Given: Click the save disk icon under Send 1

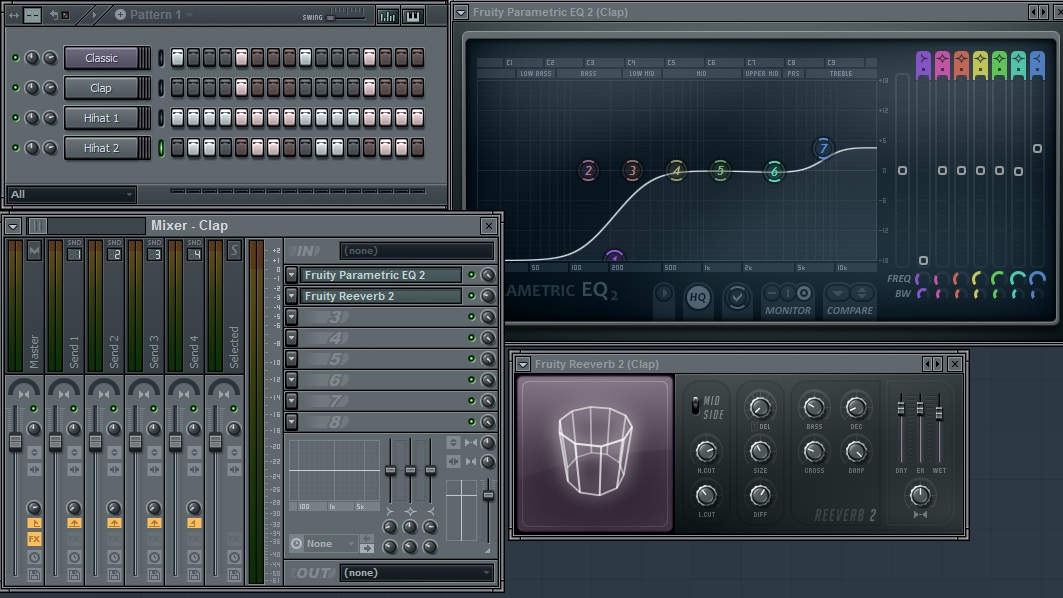Looking at the screenshot, I should (x=74, y=575).
